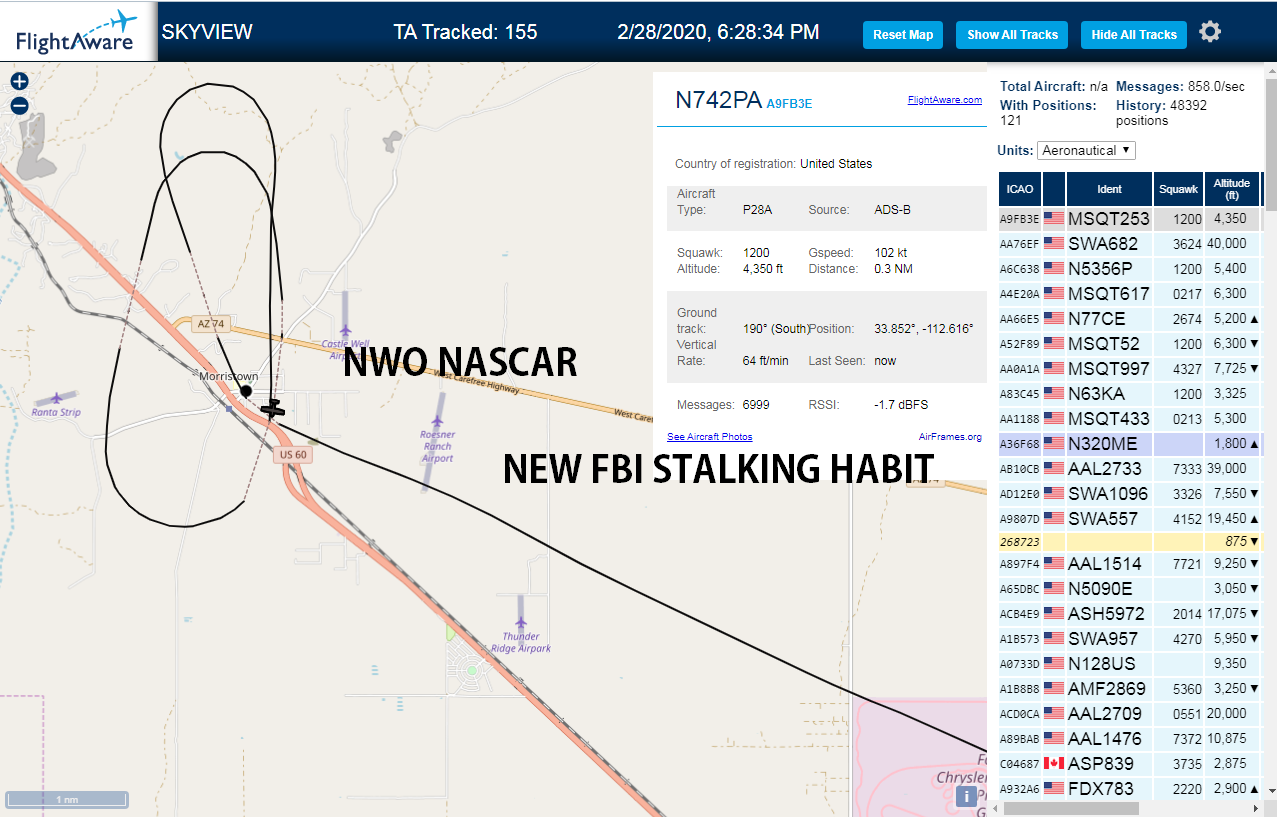Screen dimensions: 1277x817
Task: Open the Units Aeronautical dropdown
Action: coord(1086,150)
